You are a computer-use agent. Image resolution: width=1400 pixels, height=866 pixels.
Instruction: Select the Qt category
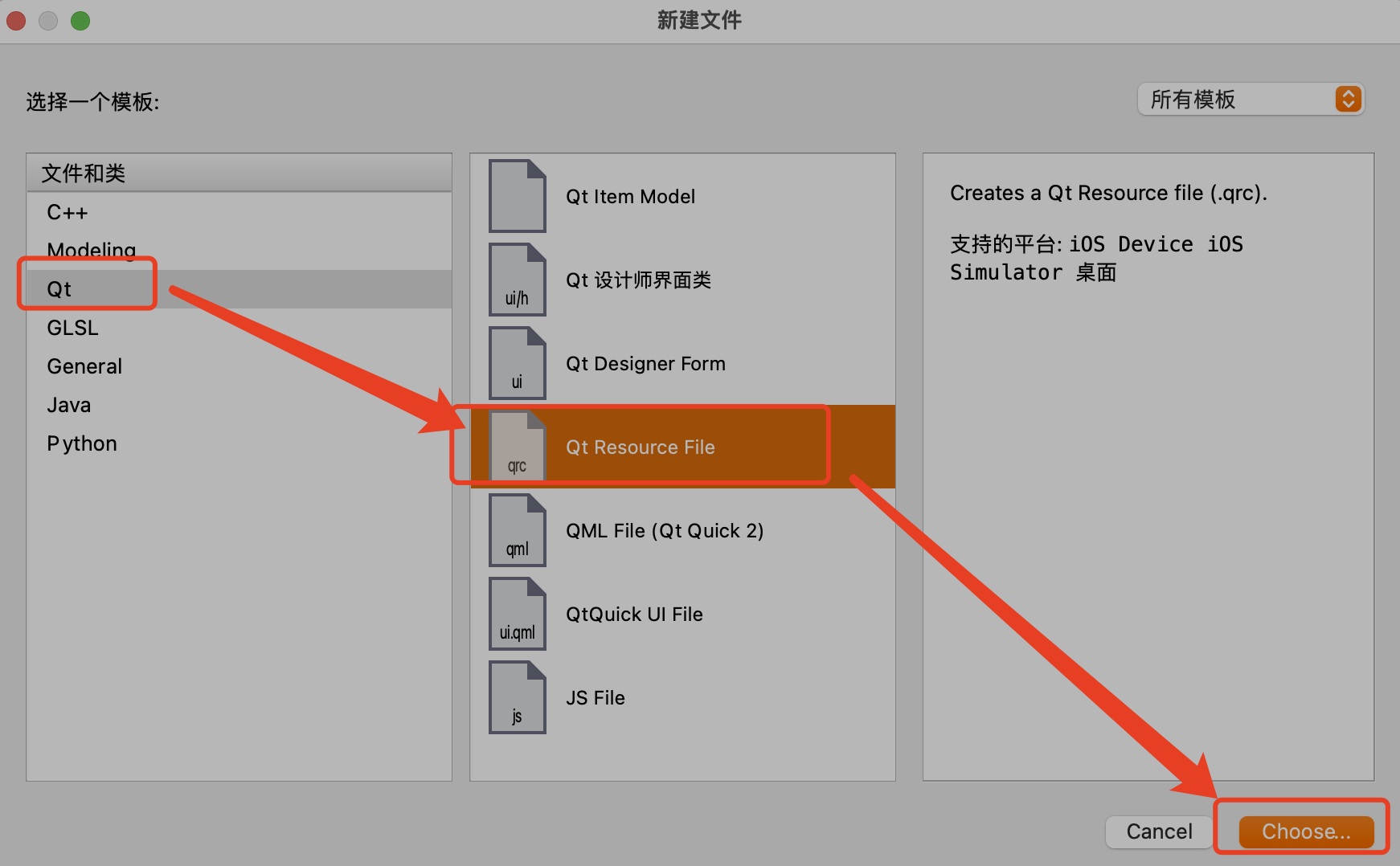(239, 289)
